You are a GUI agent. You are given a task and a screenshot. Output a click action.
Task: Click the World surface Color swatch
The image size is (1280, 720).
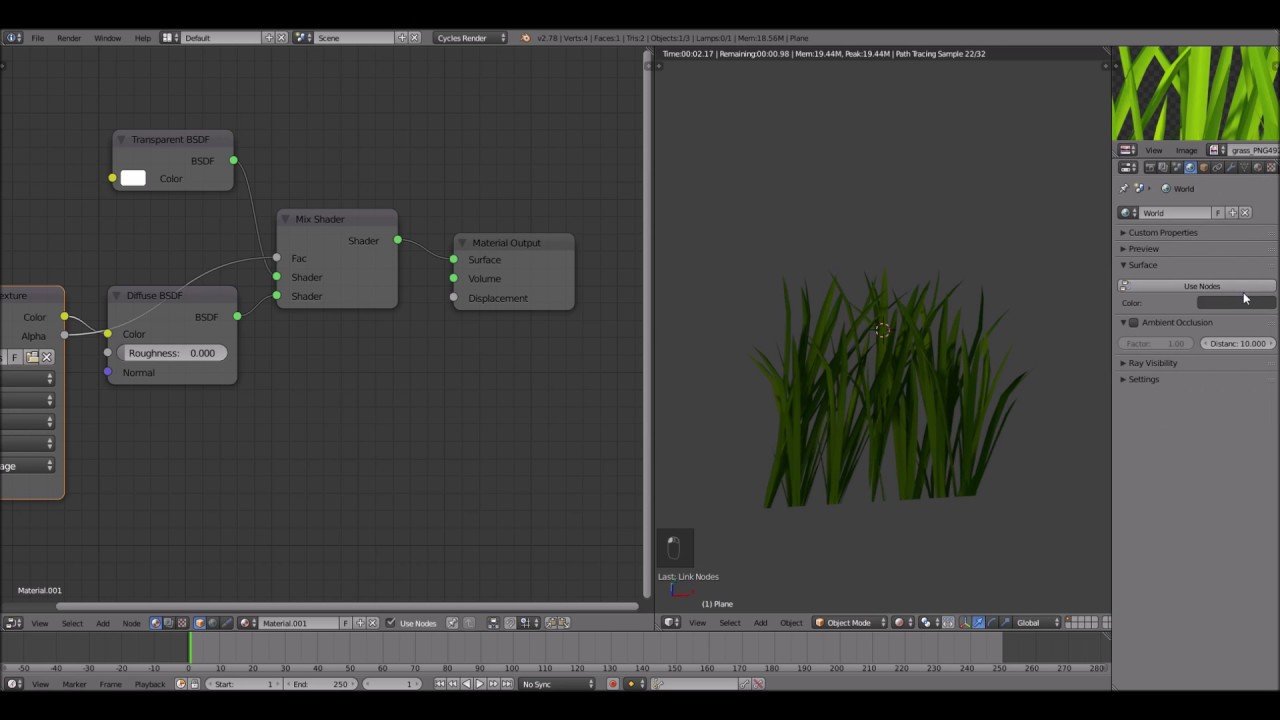(x=1236, y=303)
